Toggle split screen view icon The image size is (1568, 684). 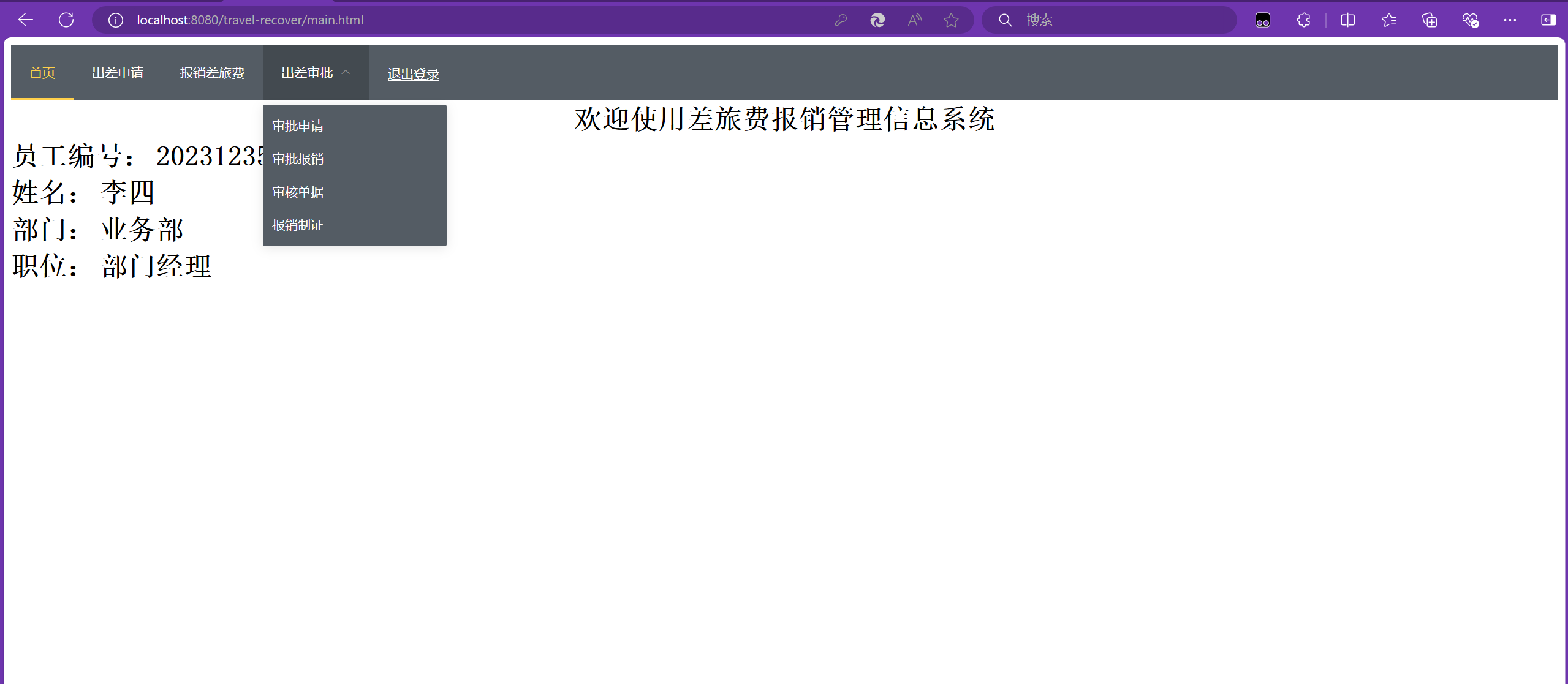pyautogui.click(x=1347, y=20)
